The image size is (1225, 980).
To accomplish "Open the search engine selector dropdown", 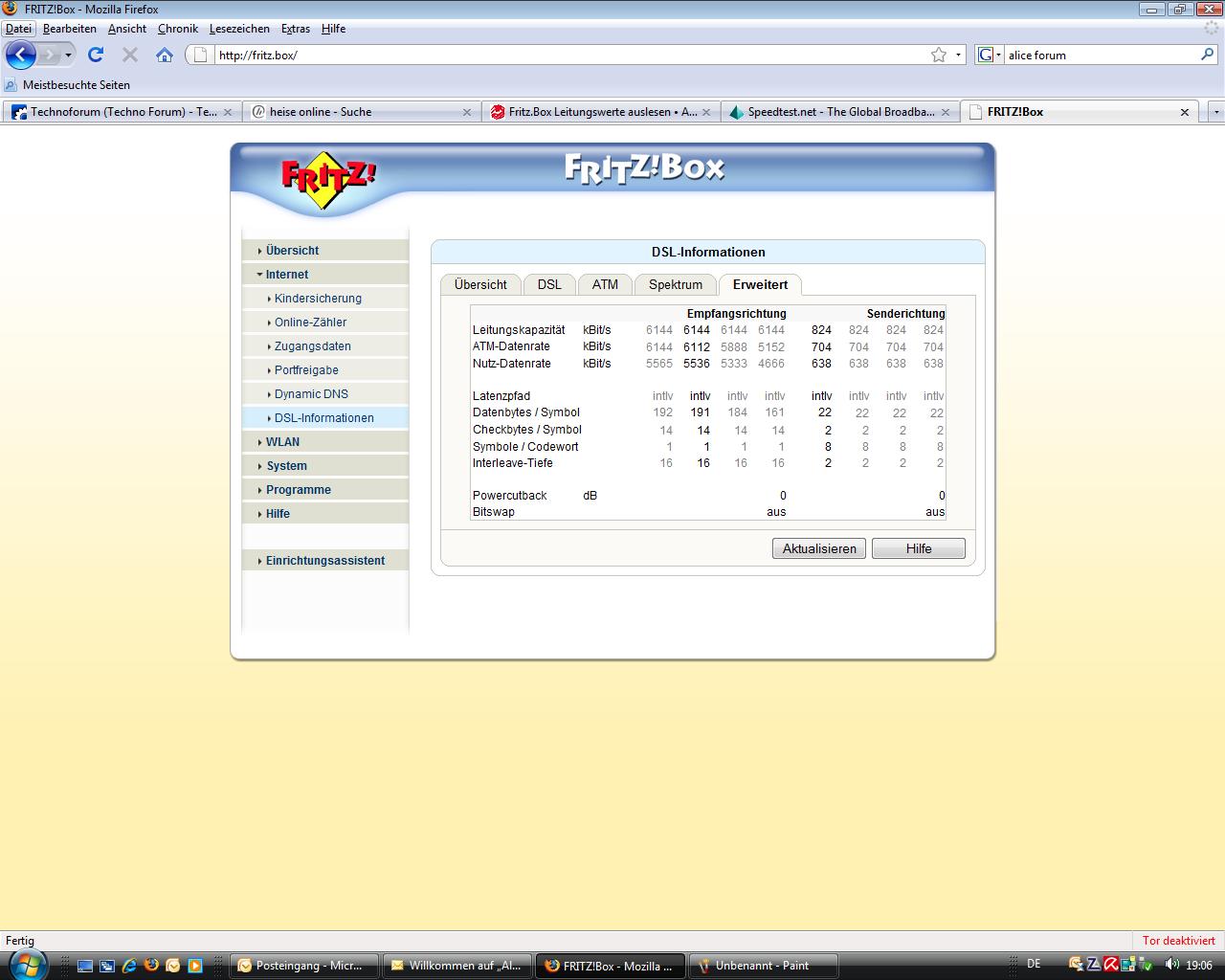I will [x=990, y=55].
